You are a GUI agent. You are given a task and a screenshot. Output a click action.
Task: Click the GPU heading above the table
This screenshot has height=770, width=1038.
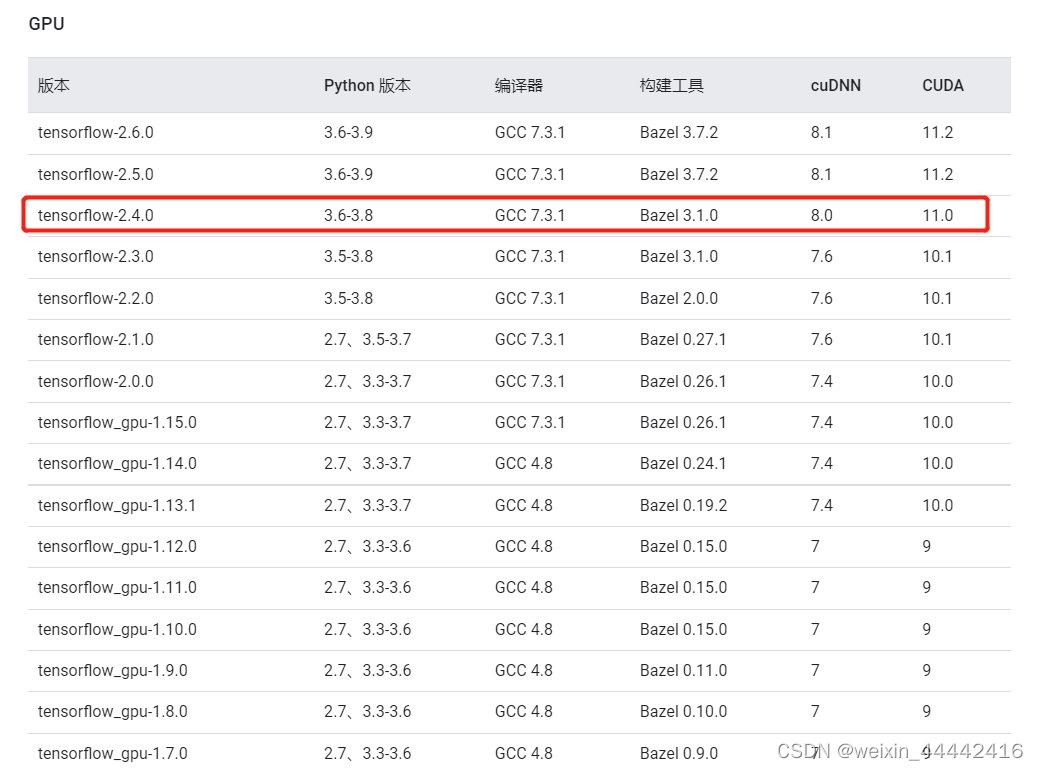point(46,24)
